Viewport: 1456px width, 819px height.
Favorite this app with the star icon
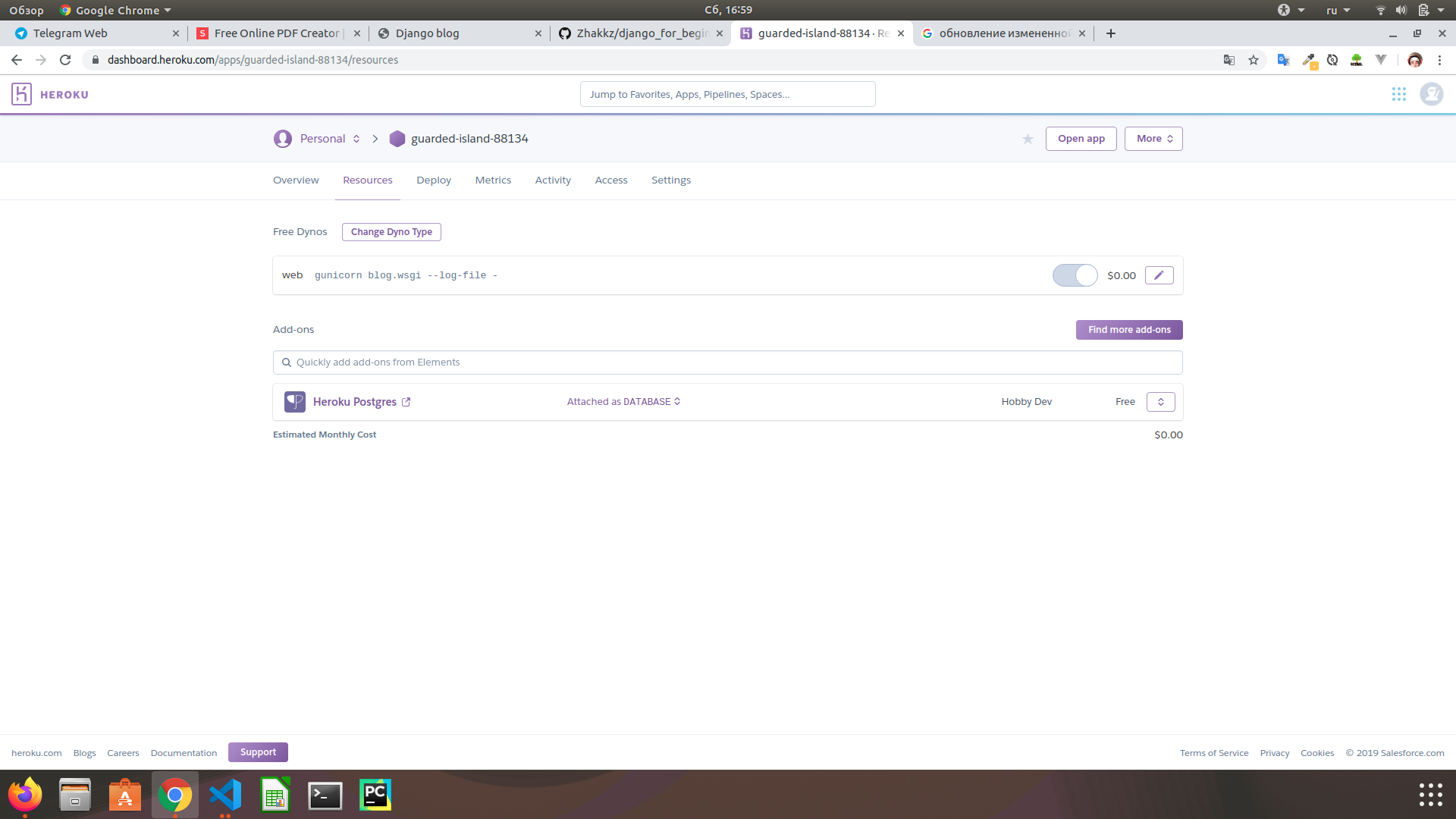click(x=1028, y=139)
